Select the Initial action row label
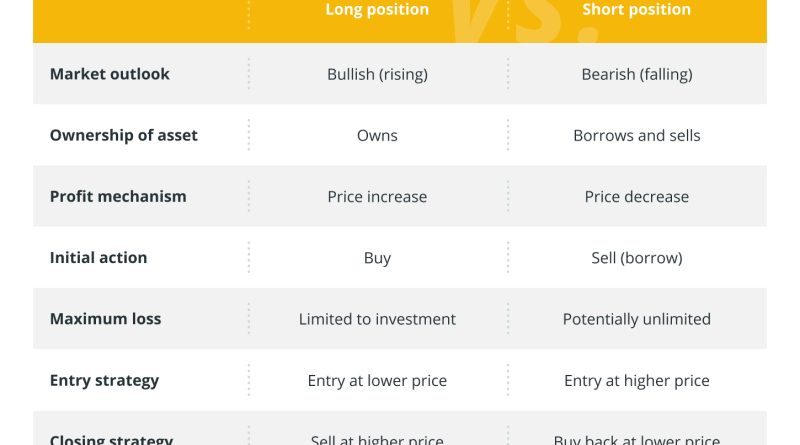This screenshot has height=445, width=800. tap(98, 258)
